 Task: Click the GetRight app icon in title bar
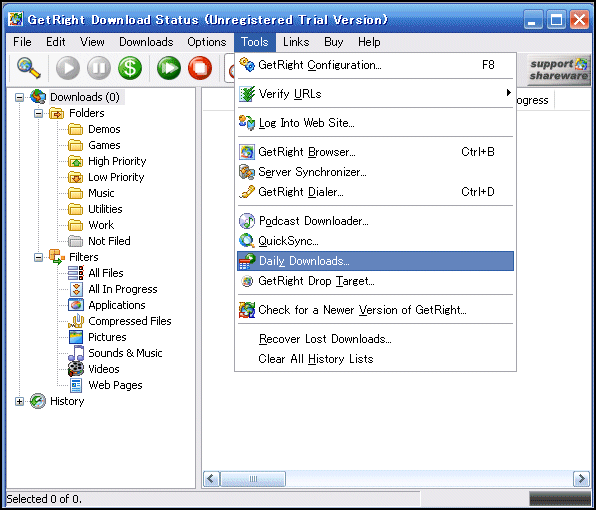click(x=16, y=19)
